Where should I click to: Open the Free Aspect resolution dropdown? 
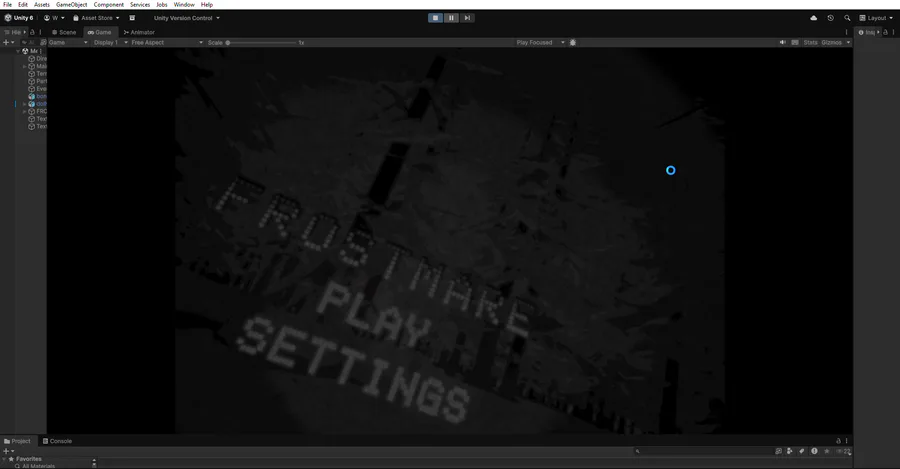[166, 42]
